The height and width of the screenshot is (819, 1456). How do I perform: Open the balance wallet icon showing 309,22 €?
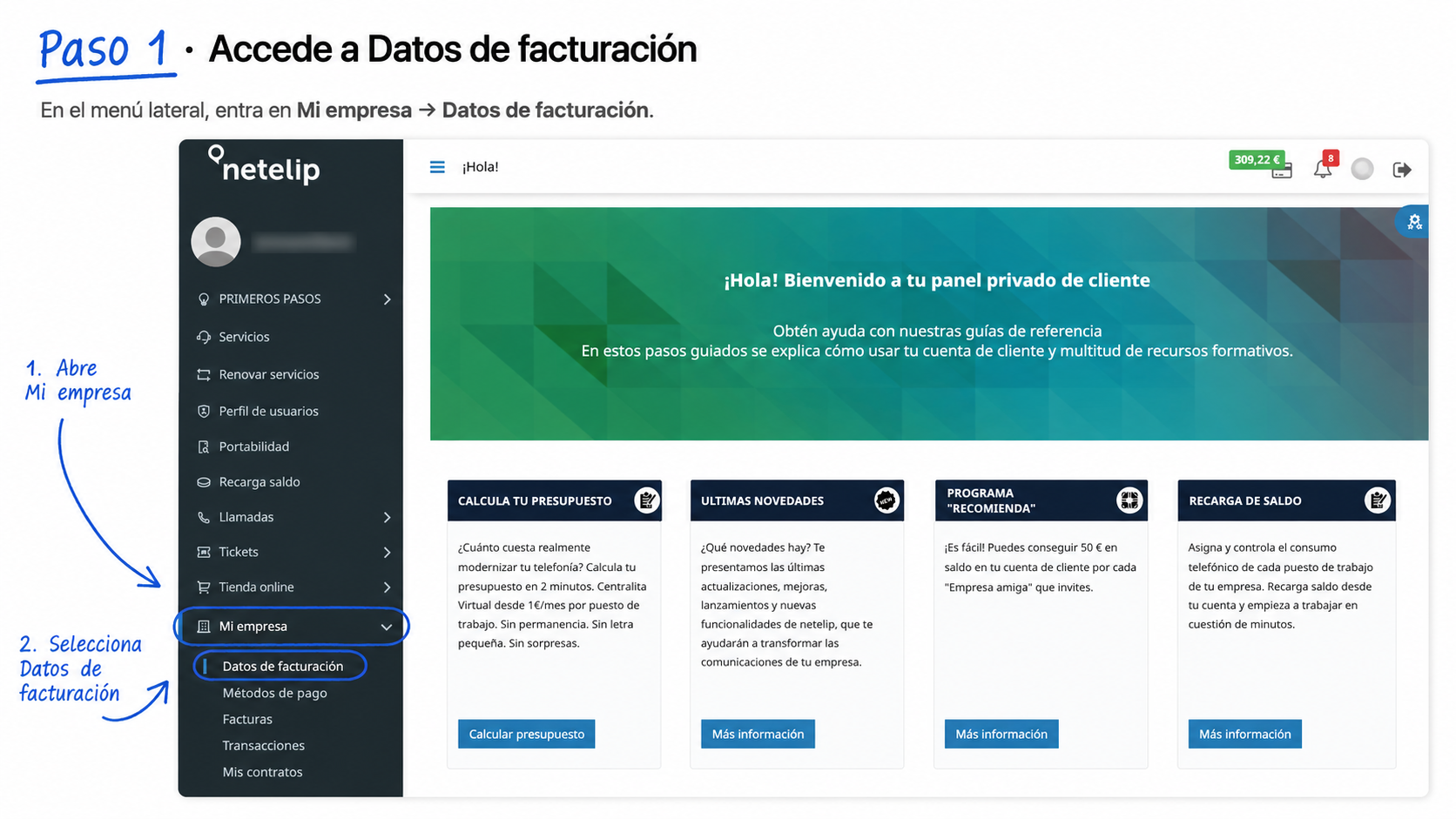[x=1282, y=171]
